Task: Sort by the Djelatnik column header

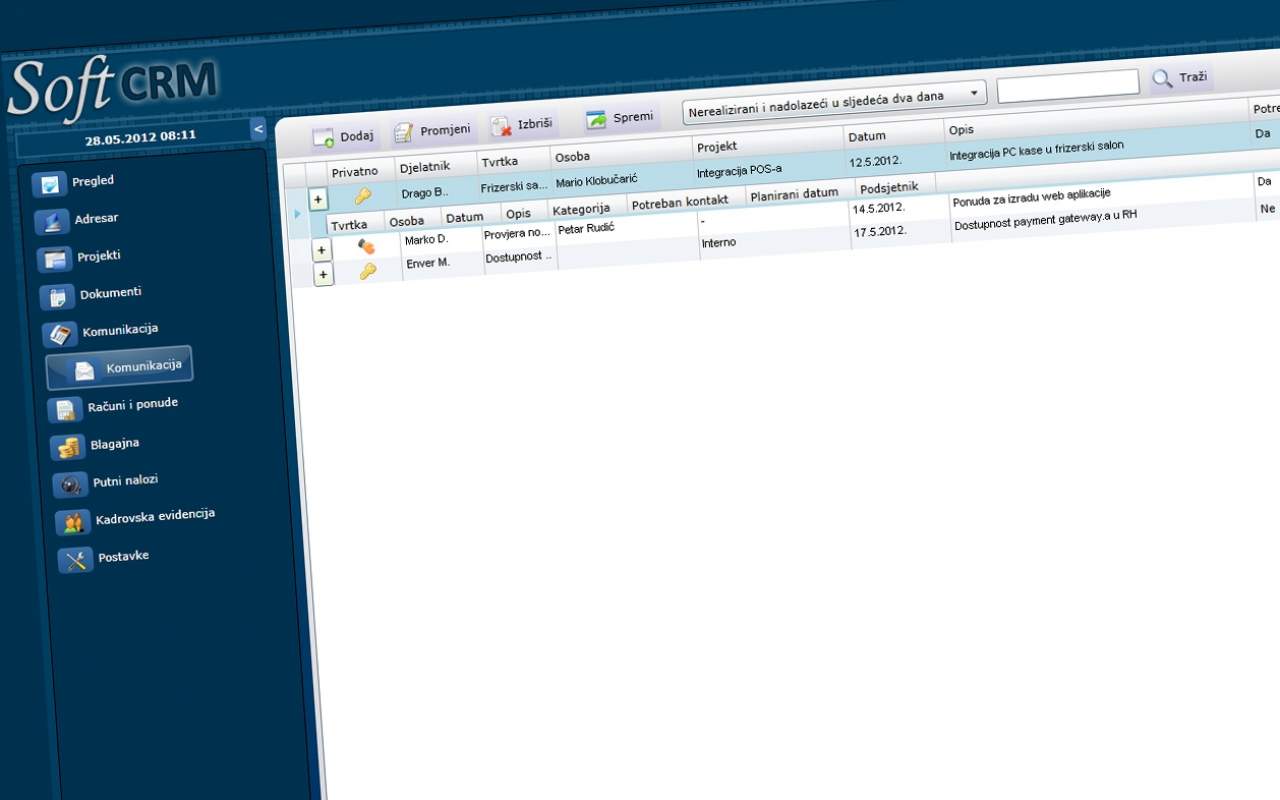Action: coord(424,166)
